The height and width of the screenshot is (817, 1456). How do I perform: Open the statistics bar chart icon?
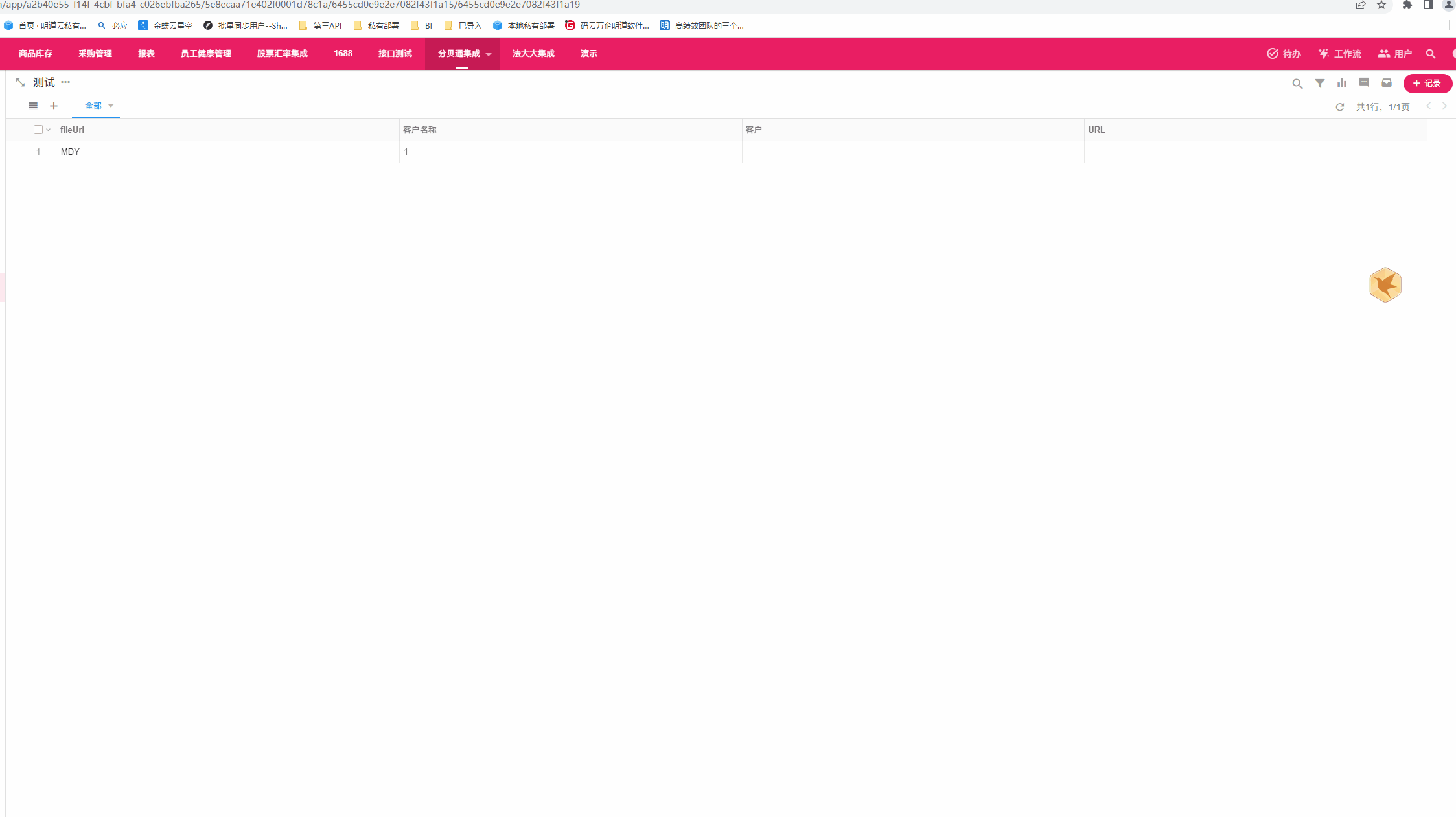[1342, 83]
